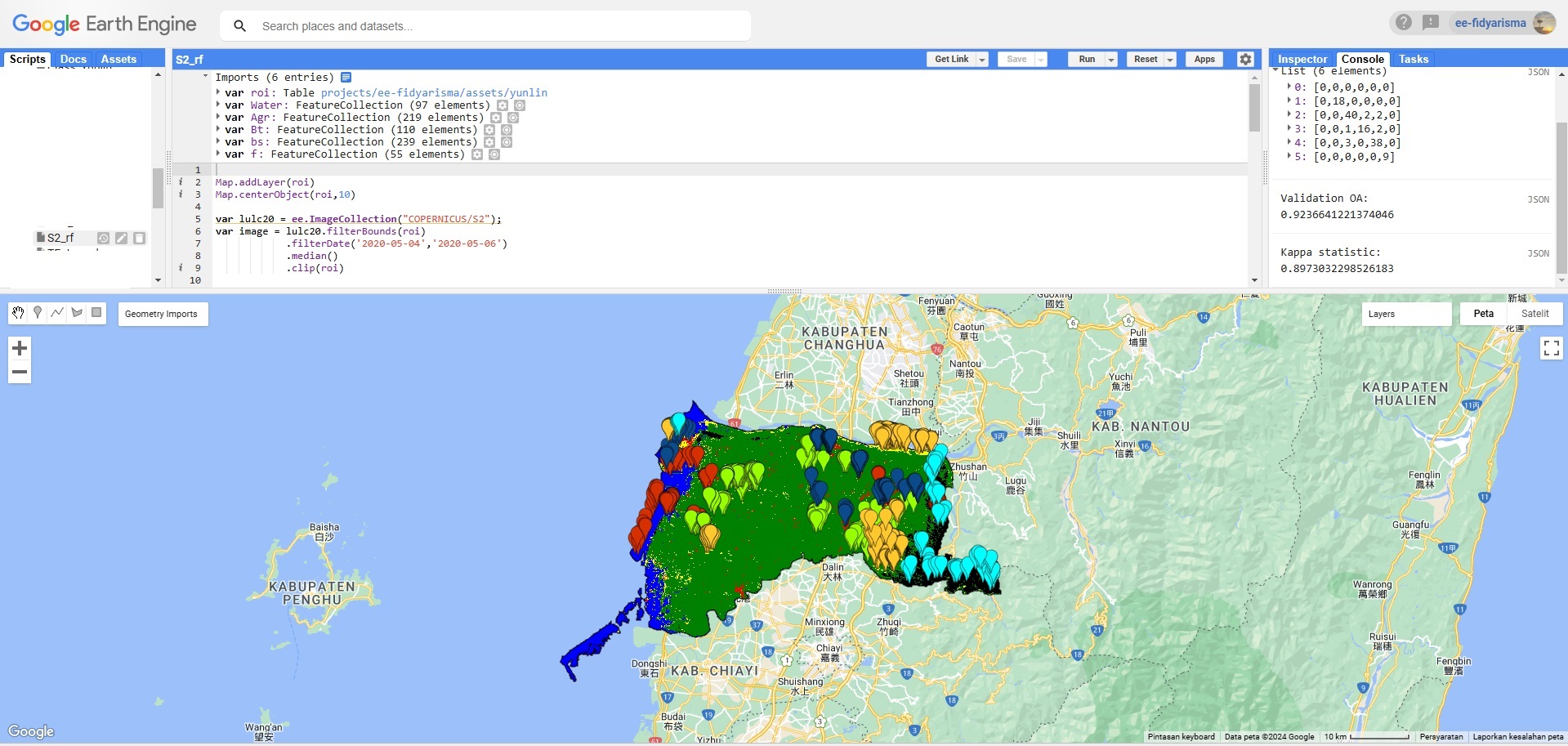Select the add marker drawing tool

[38, 313]
